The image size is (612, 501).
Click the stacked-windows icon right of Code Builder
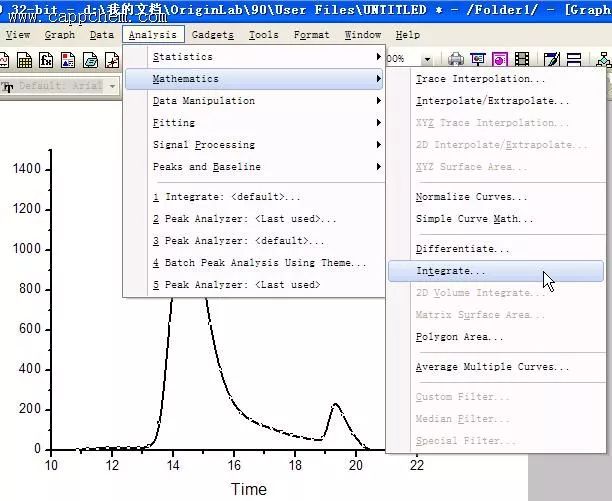pos(574,59)
